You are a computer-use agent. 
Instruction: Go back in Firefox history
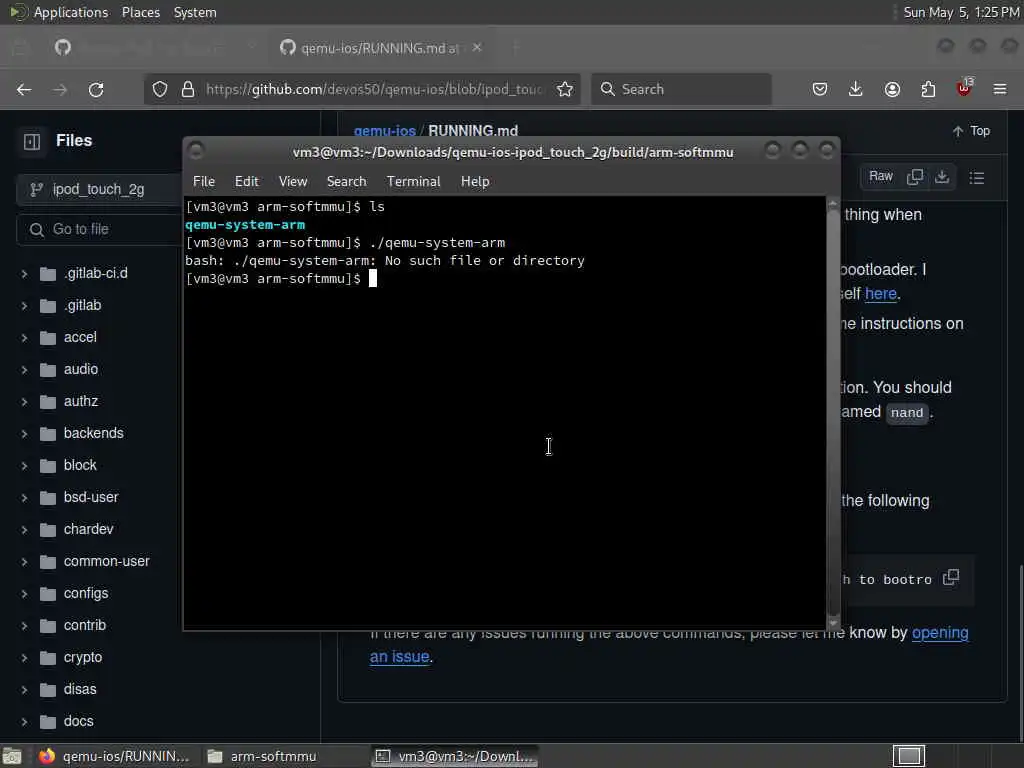pyautogui.click(x=24, y=89)
